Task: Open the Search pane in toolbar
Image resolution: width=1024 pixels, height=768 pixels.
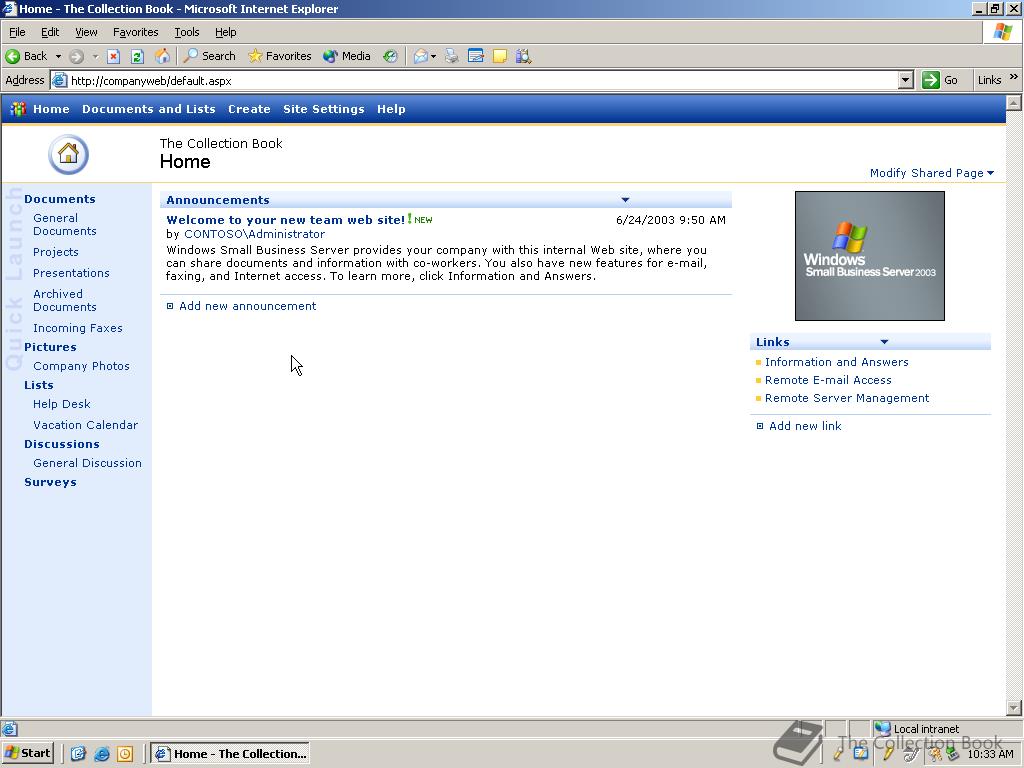Action: click(209, 56)
